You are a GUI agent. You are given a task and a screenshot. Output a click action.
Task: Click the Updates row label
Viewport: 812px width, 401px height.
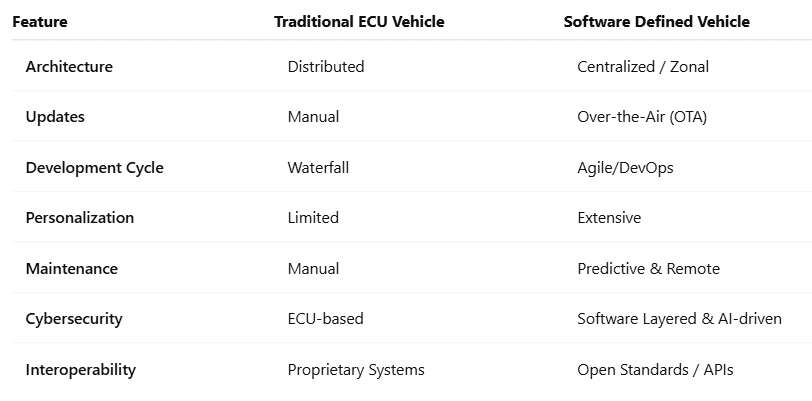click(55, 117)
